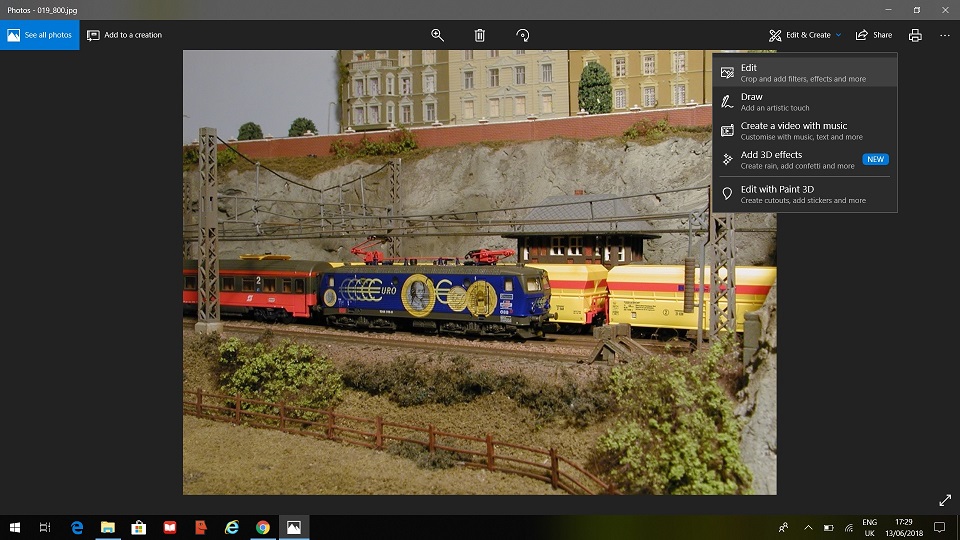
Task: Rotate the photo using rotate icon
Action: click(522, 35)
